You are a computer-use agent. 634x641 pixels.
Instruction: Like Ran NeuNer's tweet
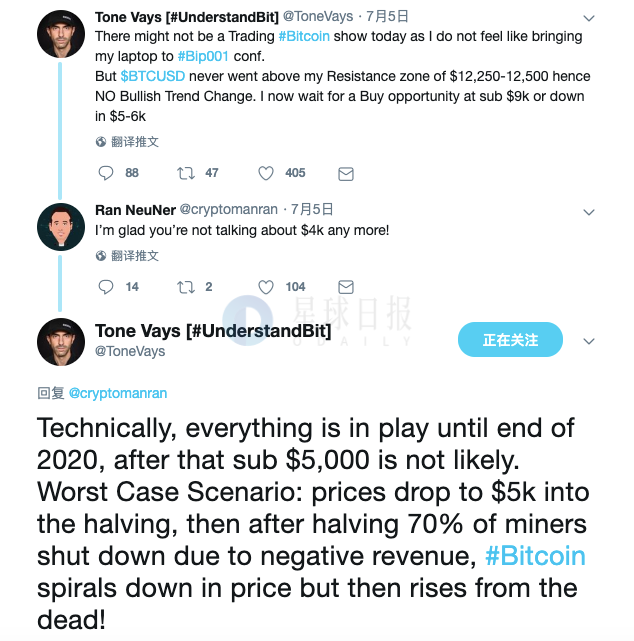[266, 287]
